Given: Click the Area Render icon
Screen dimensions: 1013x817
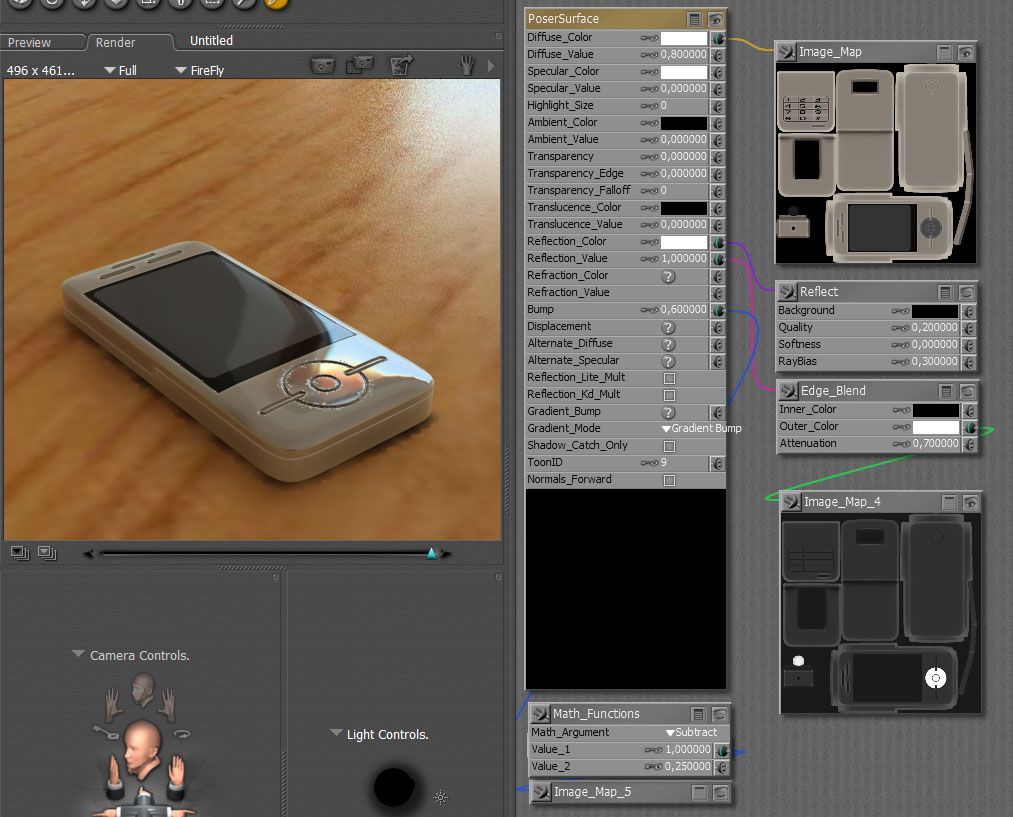Looking at the screenshot, I should click(359, 67).
